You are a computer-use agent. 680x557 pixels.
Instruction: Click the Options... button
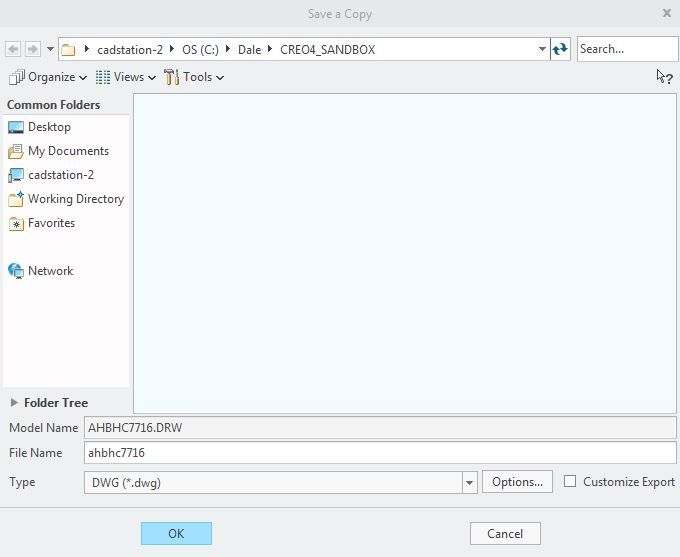click(517, 482)
